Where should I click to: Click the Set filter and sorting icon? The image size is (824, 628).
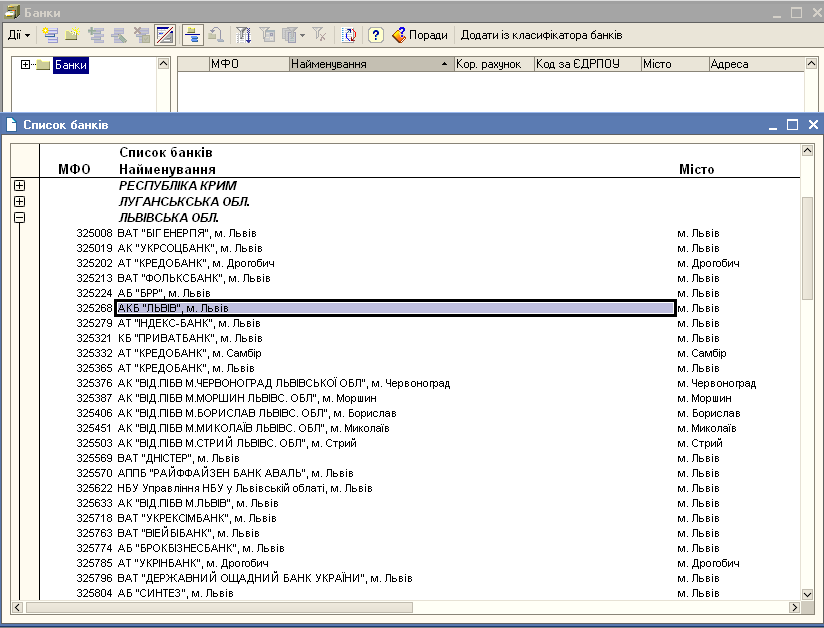tap(243, 35)
